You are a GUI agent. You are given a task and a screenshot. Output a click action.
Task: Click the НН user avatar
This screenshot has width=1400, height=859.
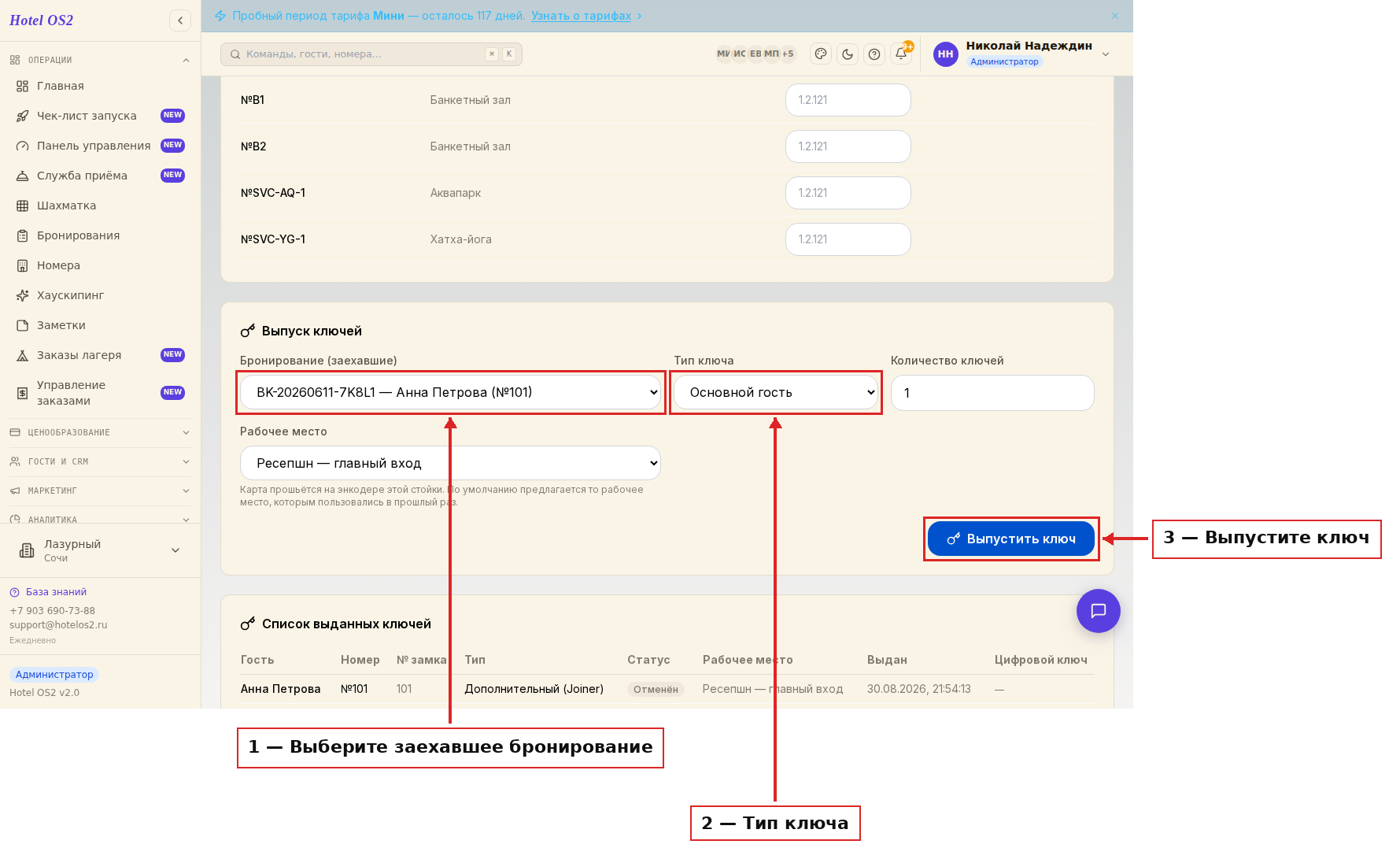coord(945,54)
